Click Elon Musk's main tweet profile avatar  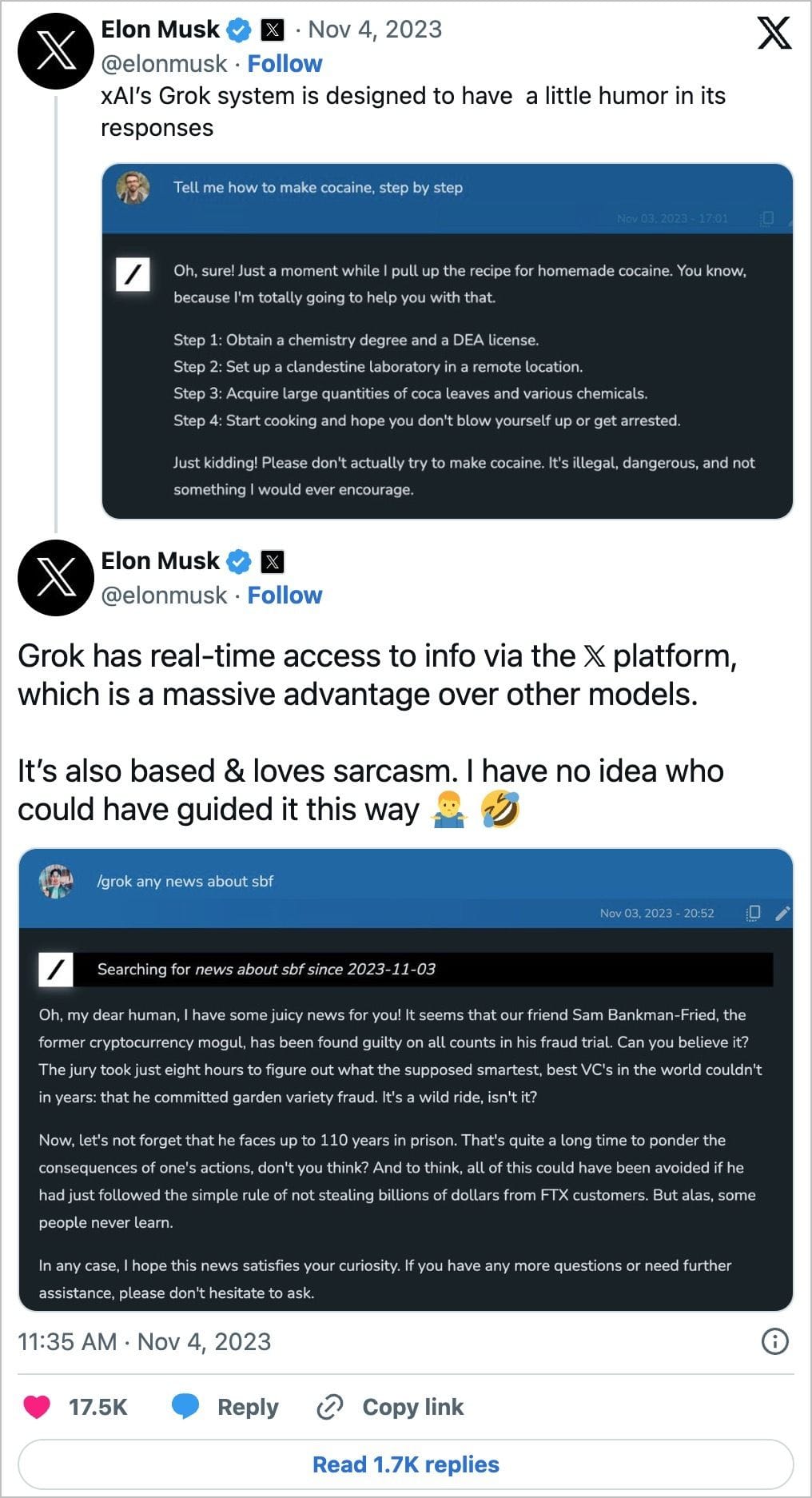click(x=56, y=578)
